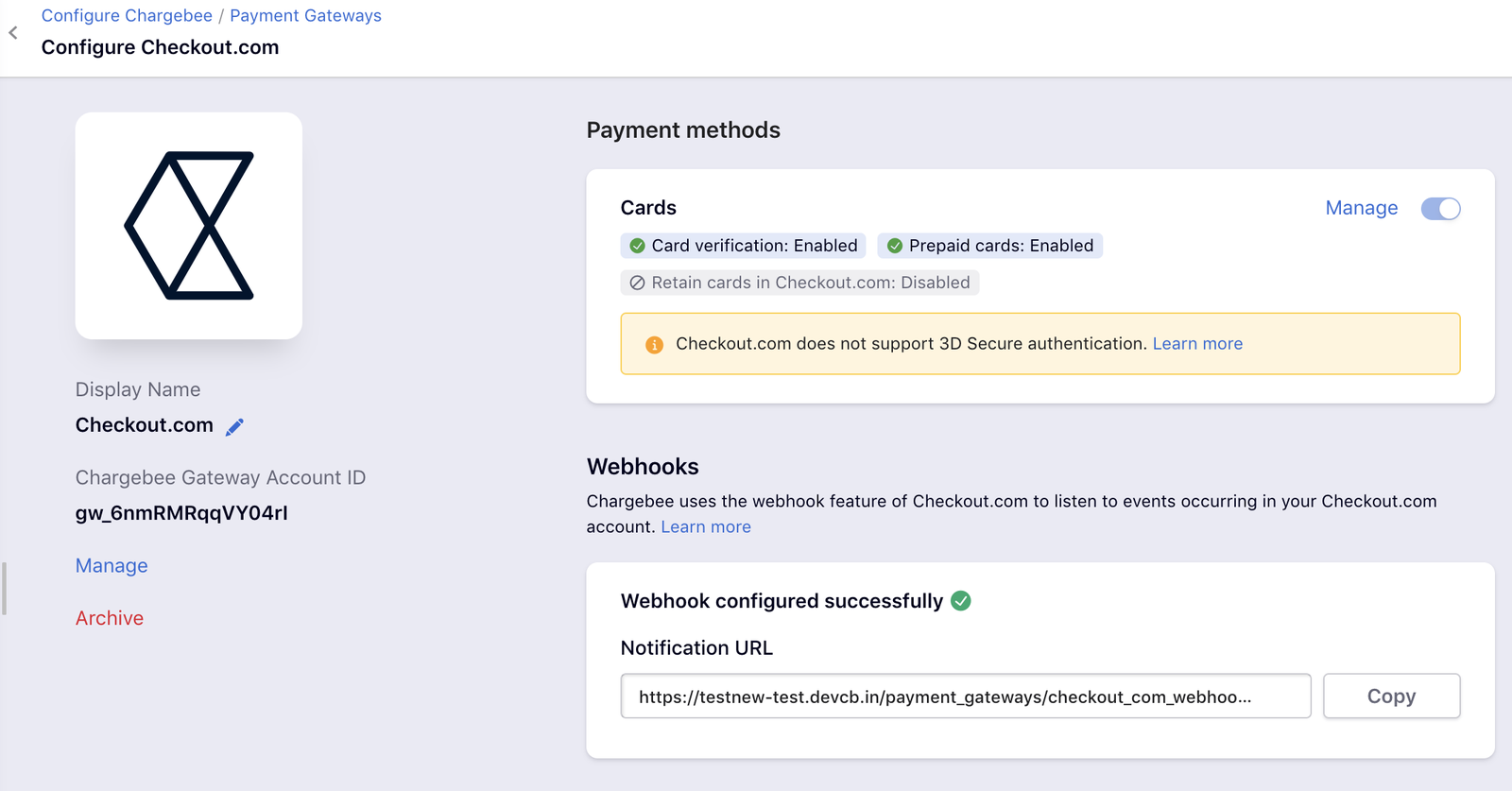
Task: Click Prepaid cards: Enabled badge
Action: (x=990, y=246)
